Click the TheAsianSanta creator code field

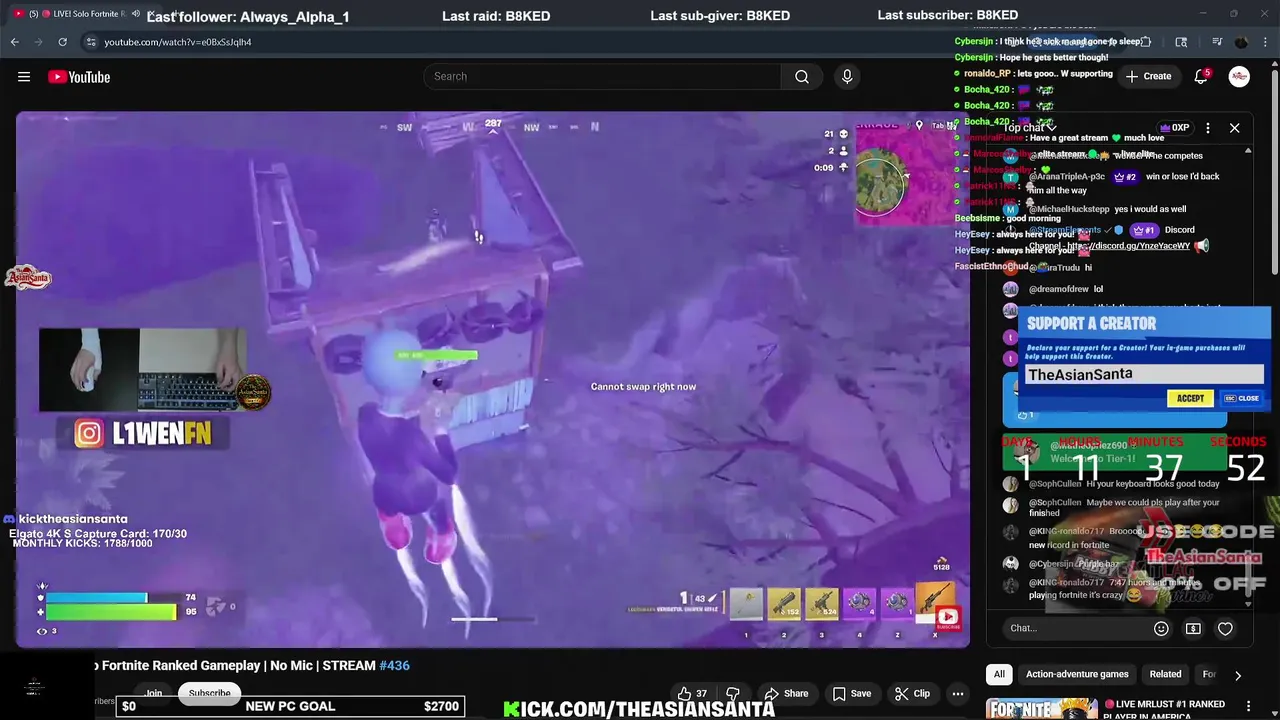pos(1145,374)
